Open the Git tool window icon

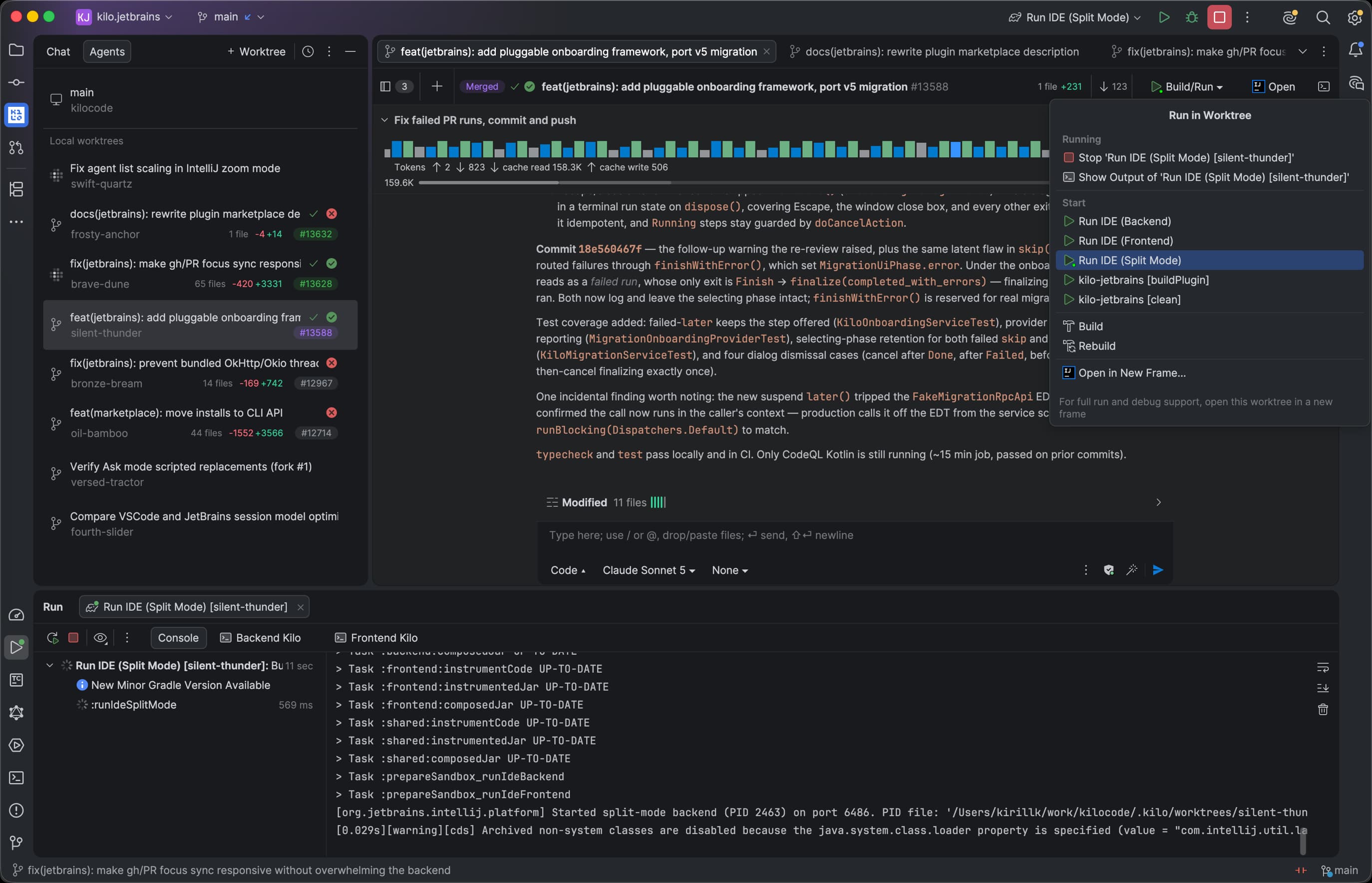(x=16, y=842)
